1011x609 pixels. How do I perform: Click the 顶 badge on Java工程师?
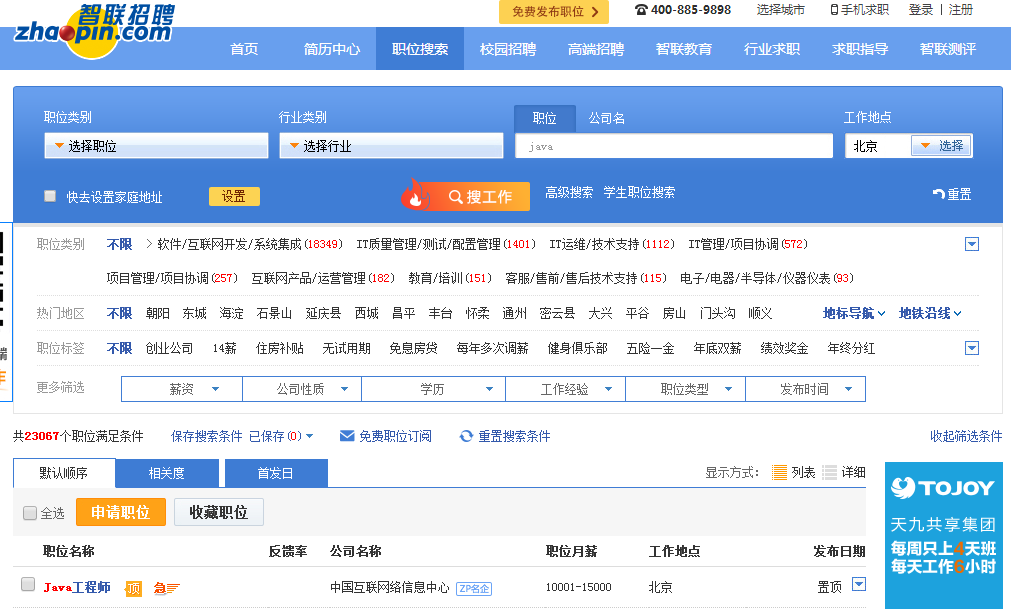click(x=135, y=588)
